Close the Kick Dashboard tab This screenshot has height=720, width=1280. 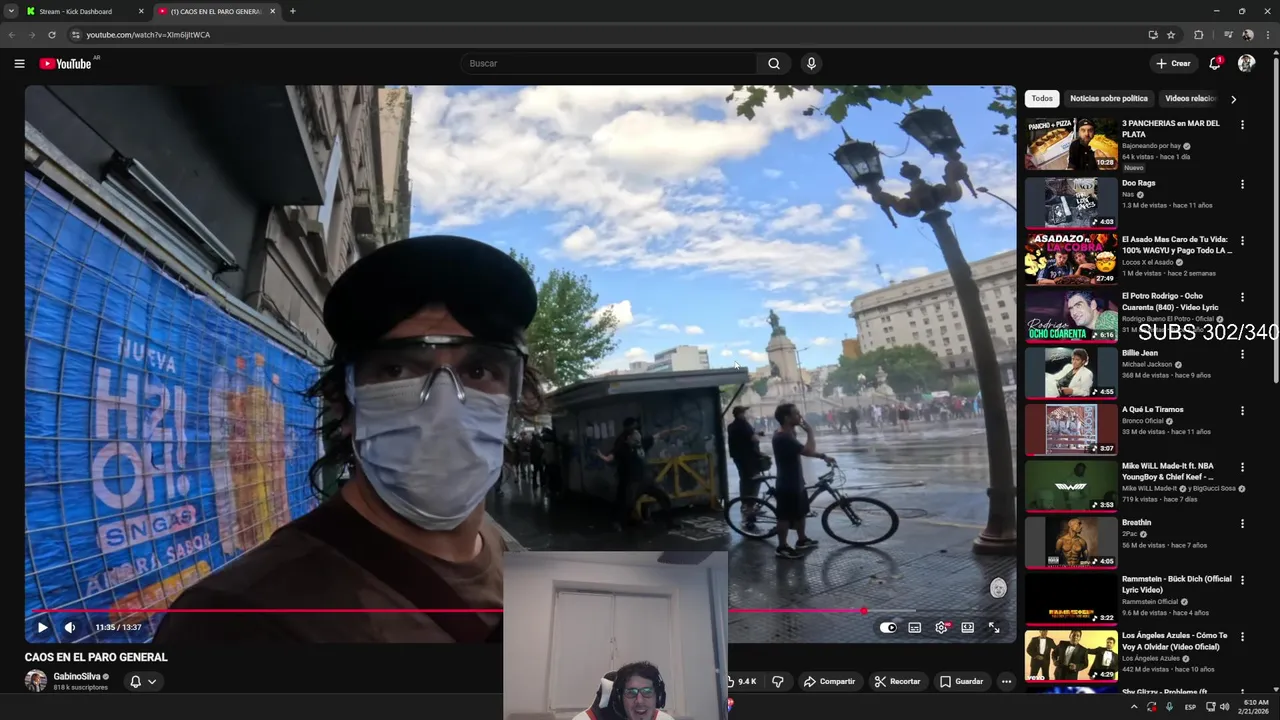tap(140, 11)
